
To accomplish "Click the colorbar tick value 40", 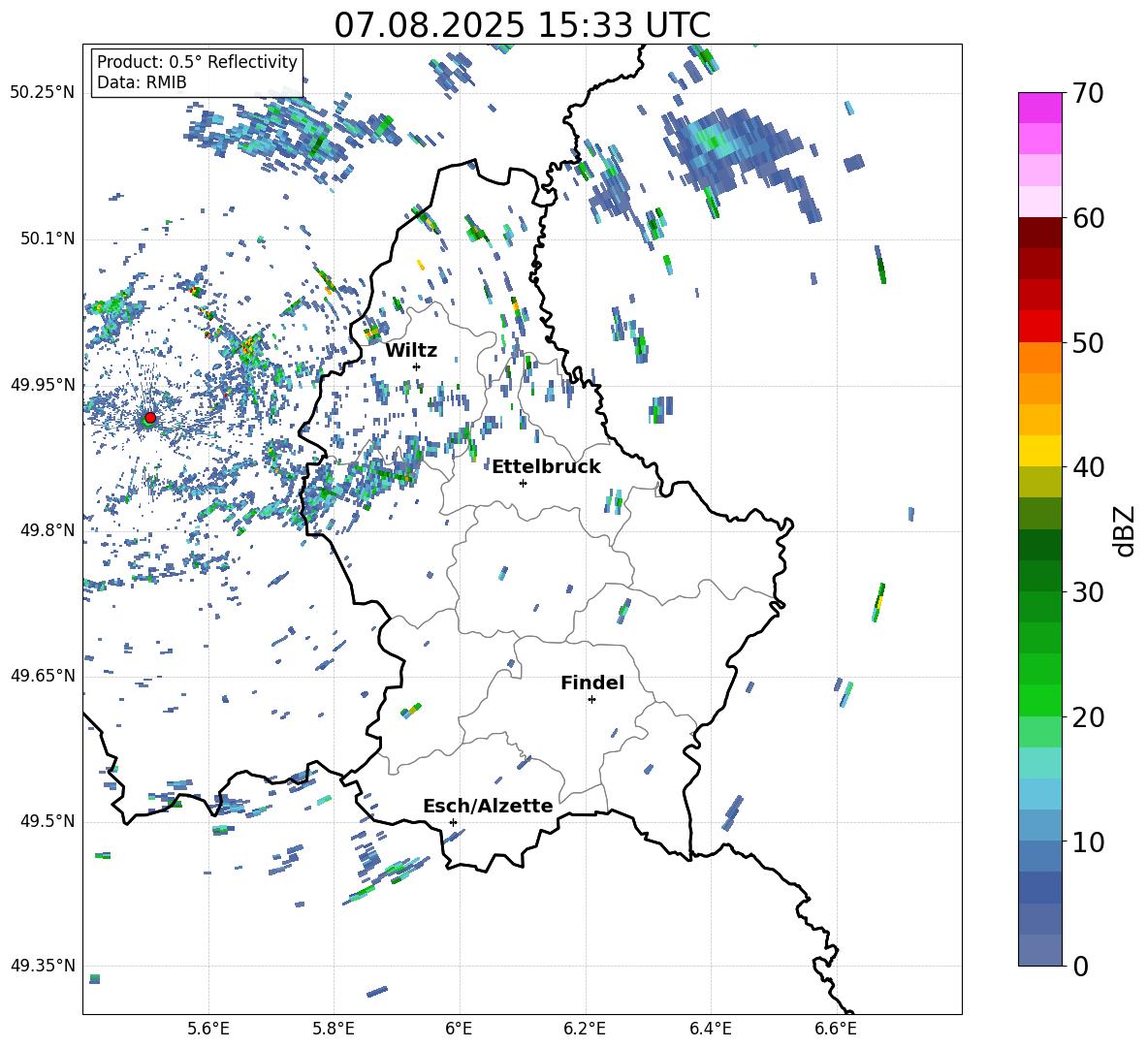I will (1088, 467).
